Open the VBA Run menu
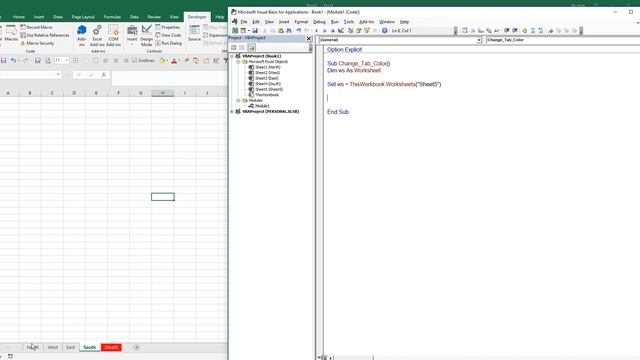This screenshot has height=360, width=640. click(x=335, y=22)
